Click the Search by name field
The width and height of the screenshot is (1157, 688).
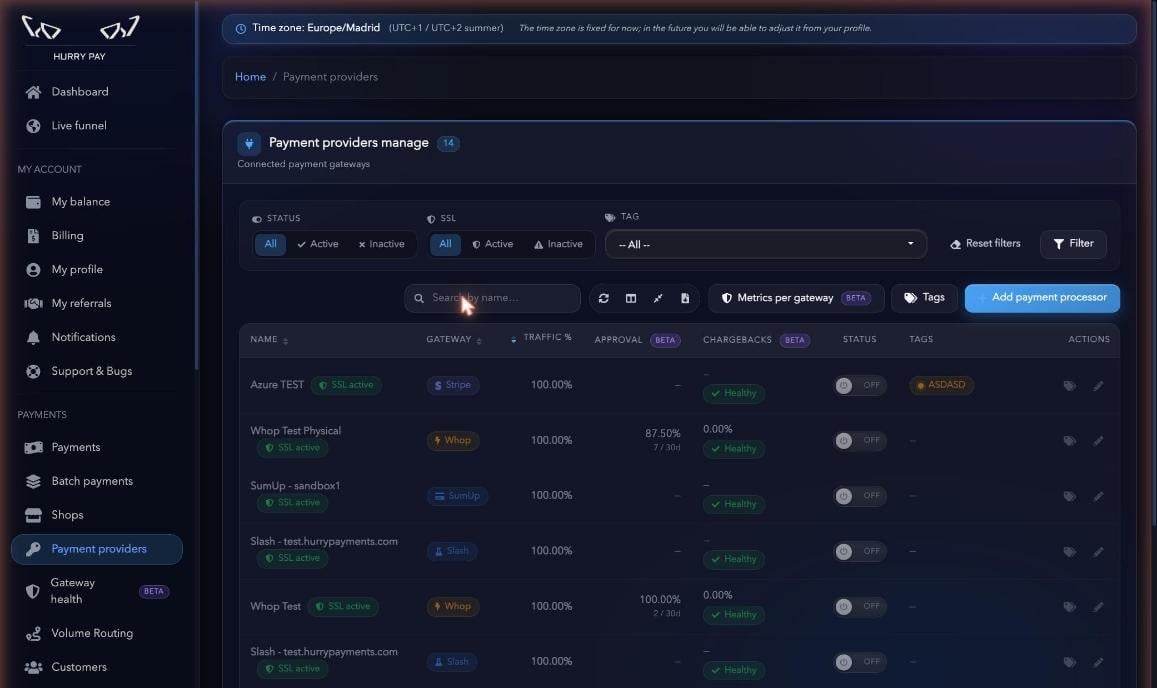pos(492,298)
